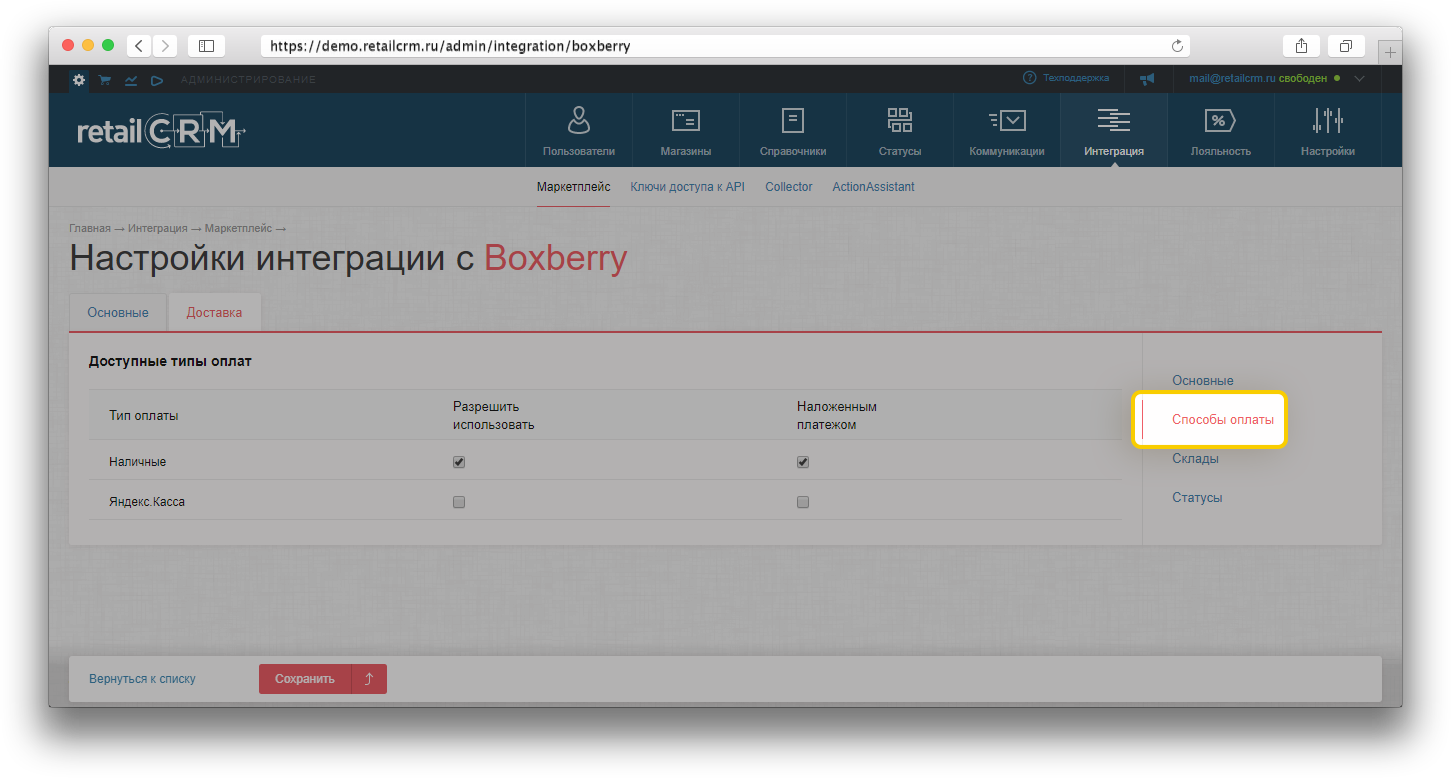Click the Сохранить save button
1451x778 pixels.
point(305,679)
